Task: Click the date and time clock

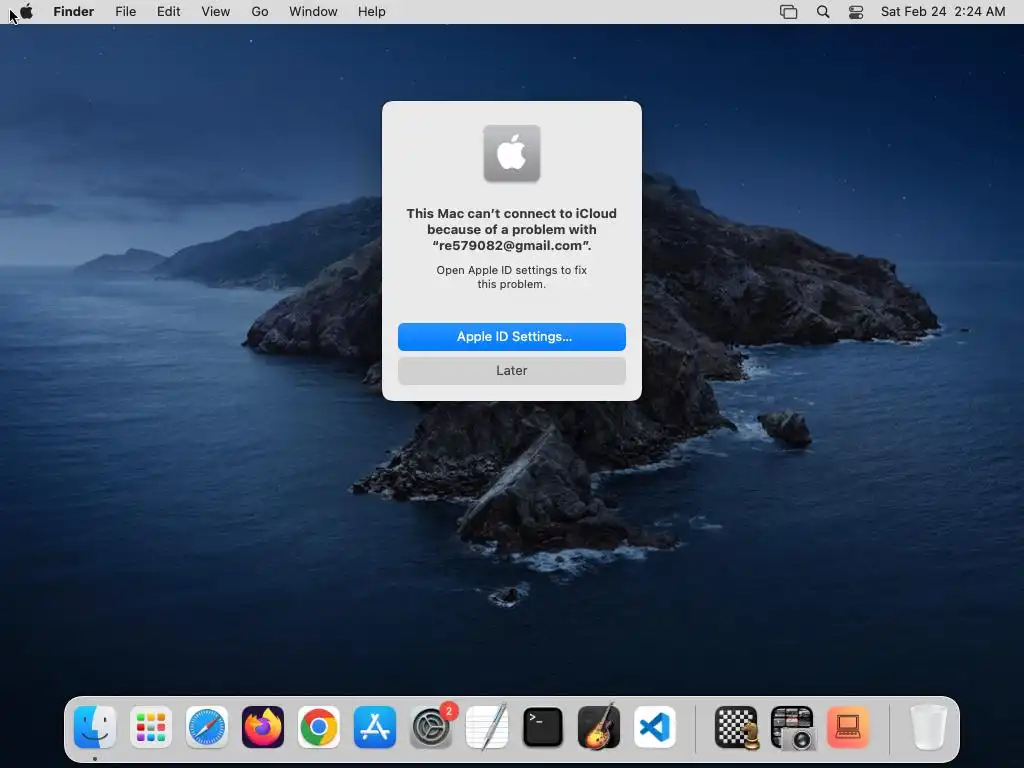Action: (x=943, y=12)
